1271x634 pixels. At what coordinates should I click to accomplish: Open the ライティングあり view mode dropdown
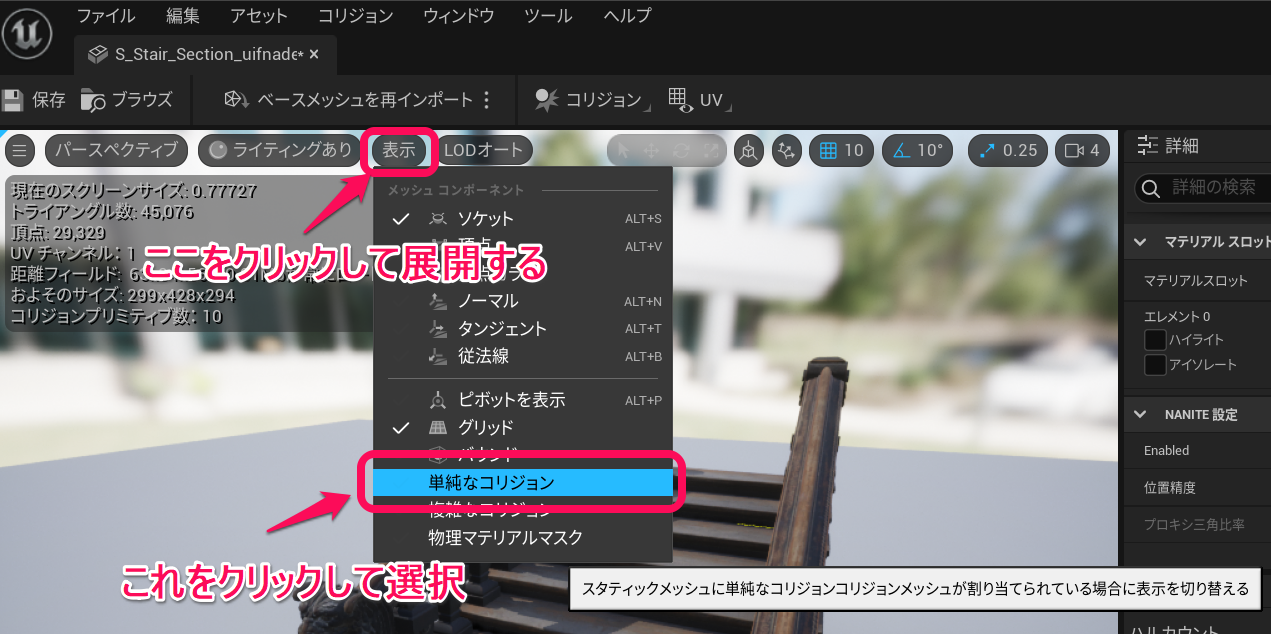click(x=280, y=150)
